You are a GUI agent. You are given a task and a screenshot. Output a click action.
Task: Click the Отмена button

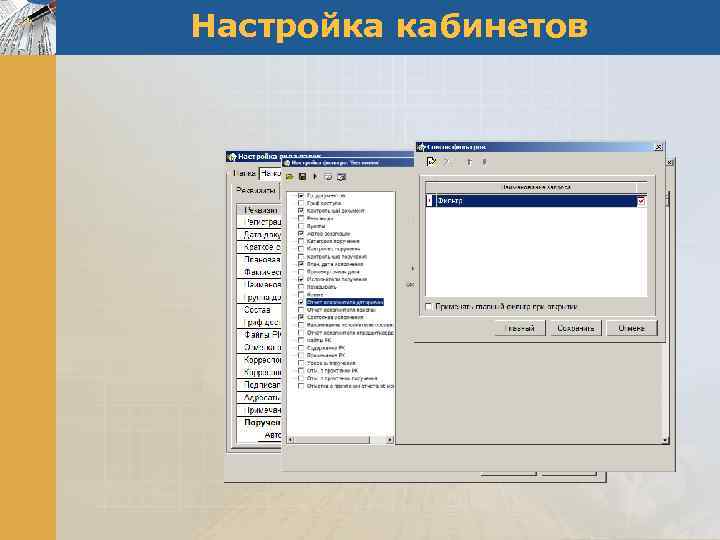[632, 328]
